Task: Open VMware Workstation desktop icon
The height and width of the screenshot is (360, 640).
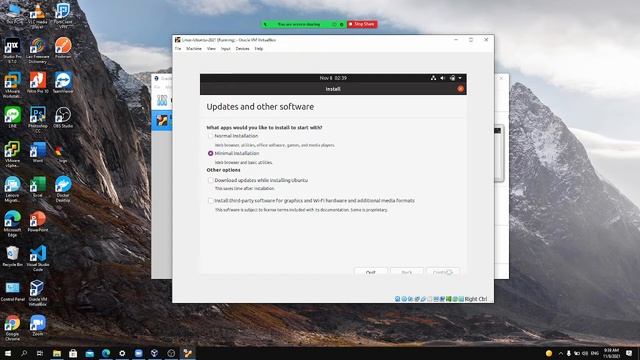Action: pos(12,85)
